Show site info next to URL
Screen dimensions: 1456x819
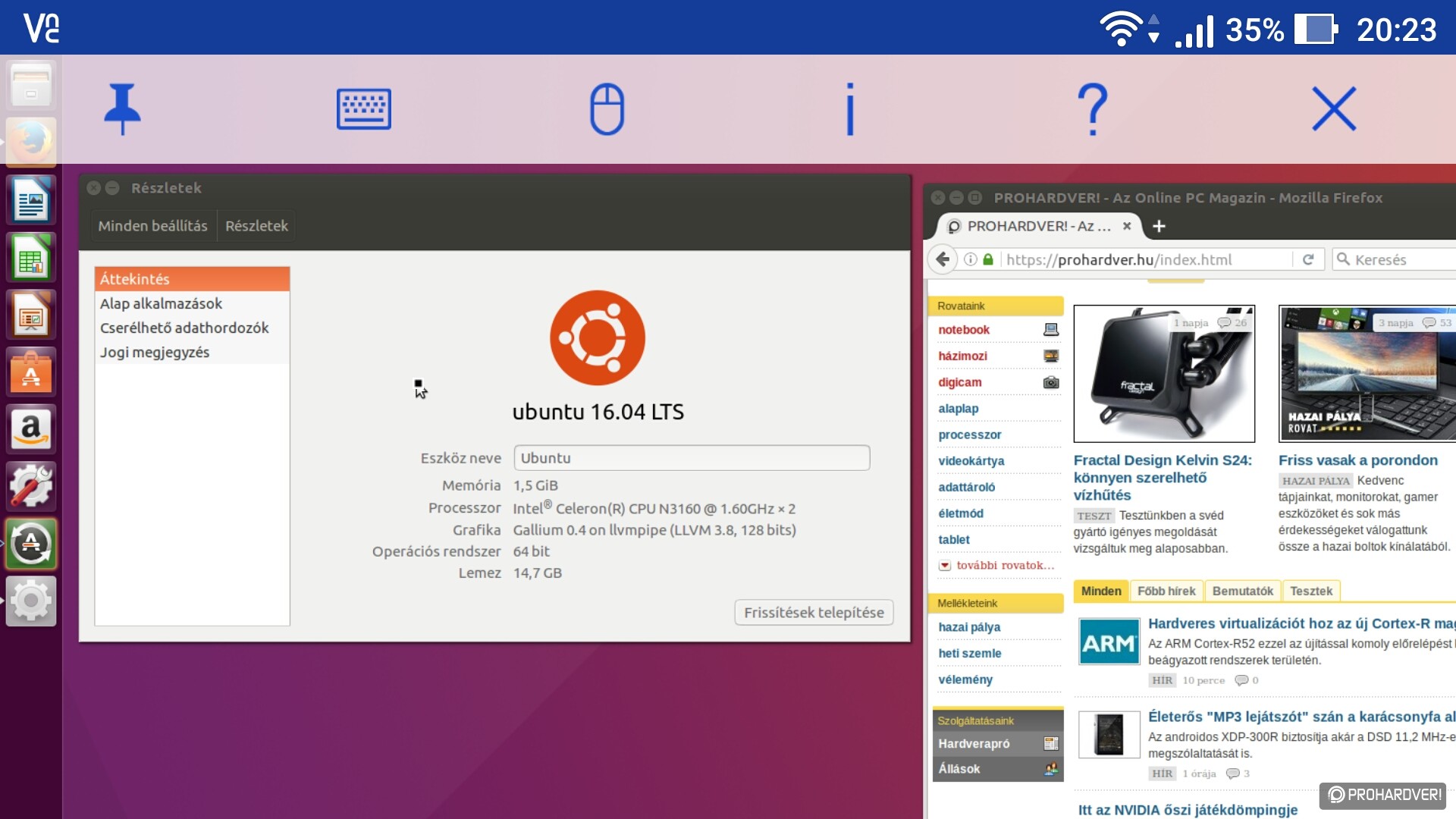970,259
